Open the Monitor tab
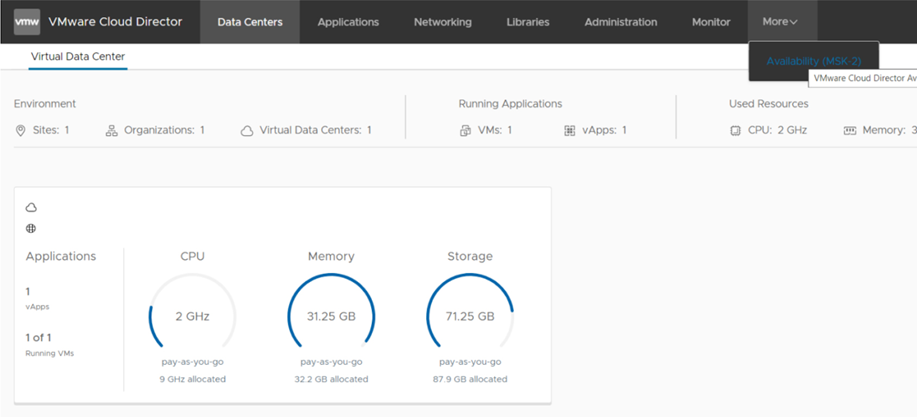 click(x=711, y=22)
